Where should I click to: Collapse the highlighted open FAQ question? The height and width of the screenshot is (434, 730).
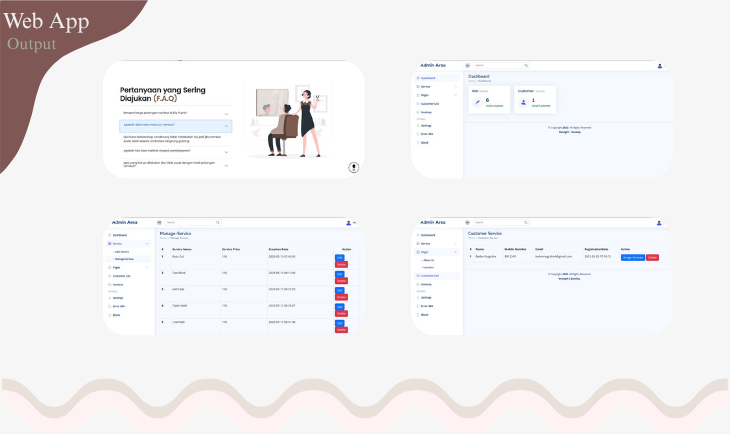(x=227, y=126)
